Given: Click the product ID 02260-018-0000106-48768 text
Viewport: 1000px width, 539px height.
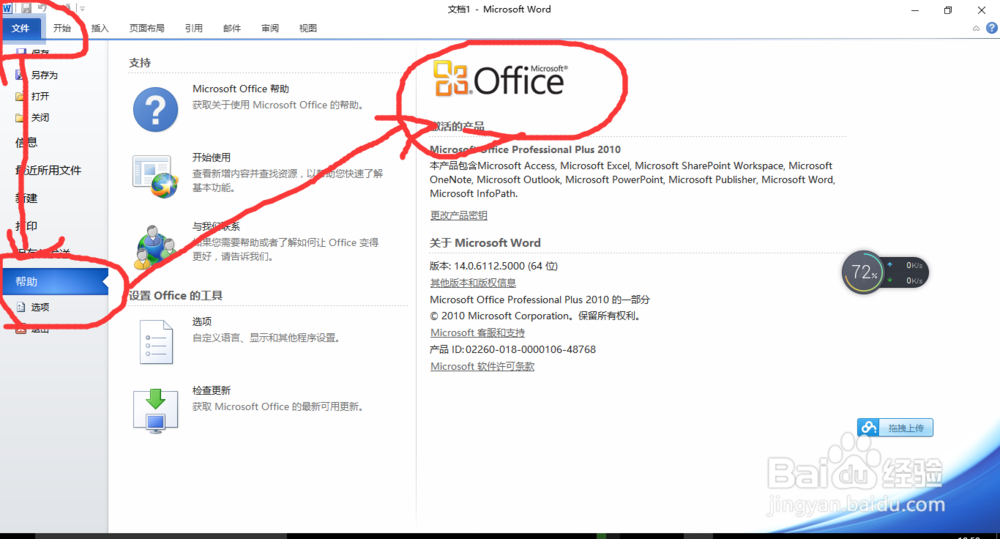Looking at the screenshot, I should 531,350.
